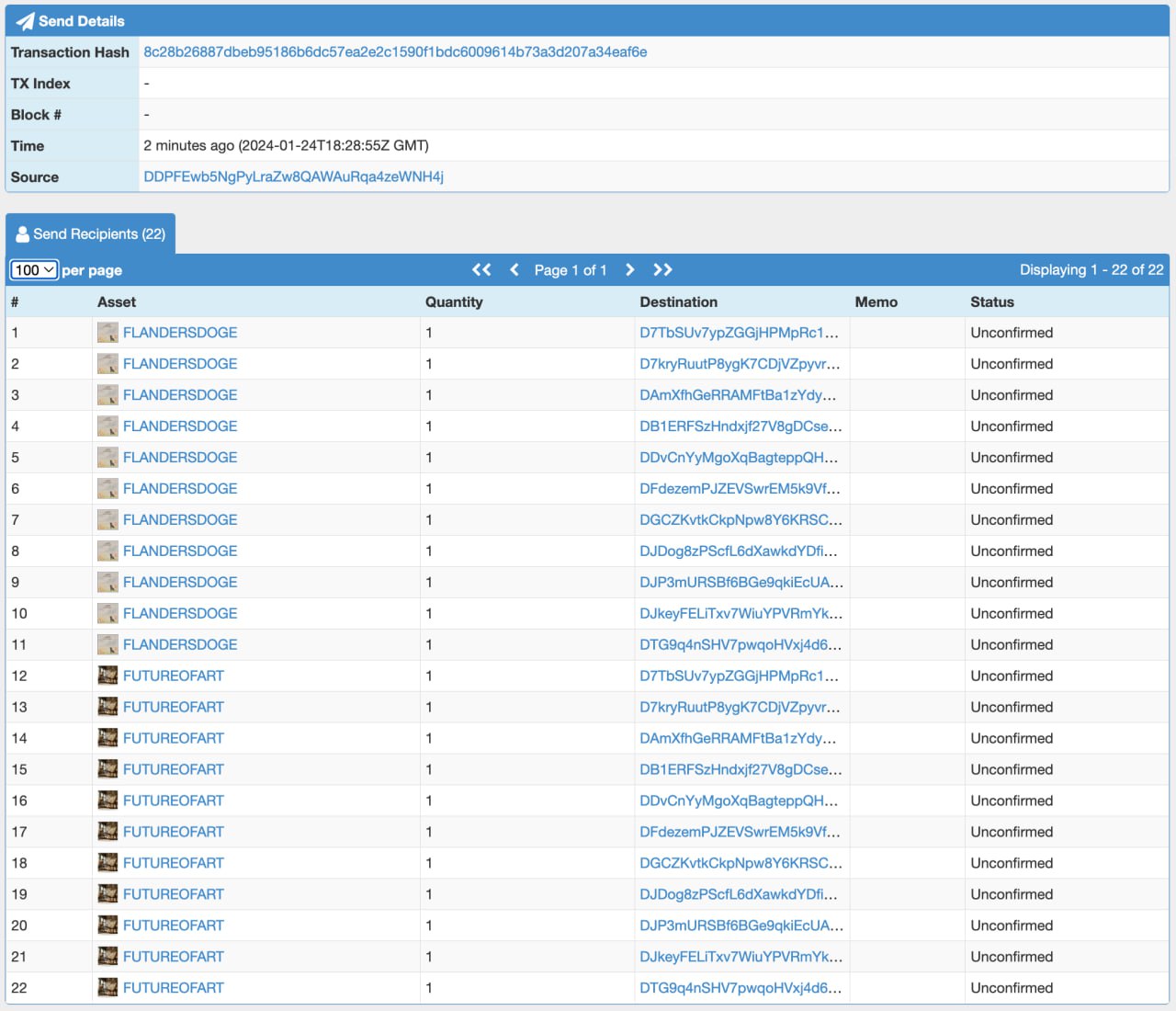The width and height of the screenshot is (1176, 1011).
Task: Open destination D7kryRuutP8ygK7CDjVZpyvr in row 2
Action: (741, 364)
